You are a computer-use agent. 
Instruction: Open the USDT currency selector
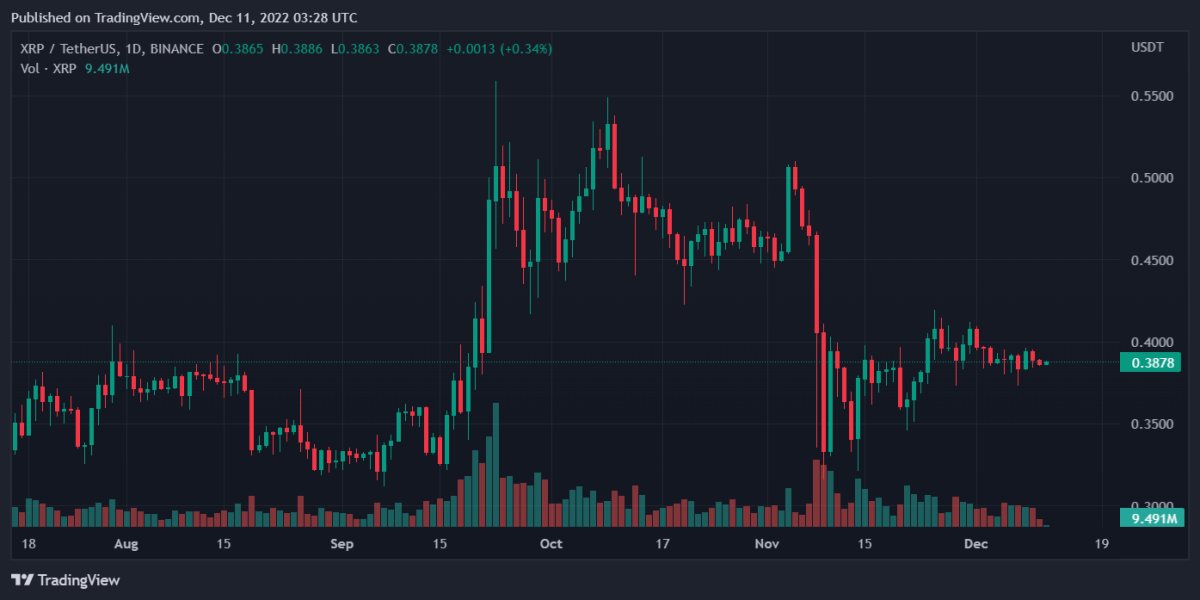tap(1146, 48)
